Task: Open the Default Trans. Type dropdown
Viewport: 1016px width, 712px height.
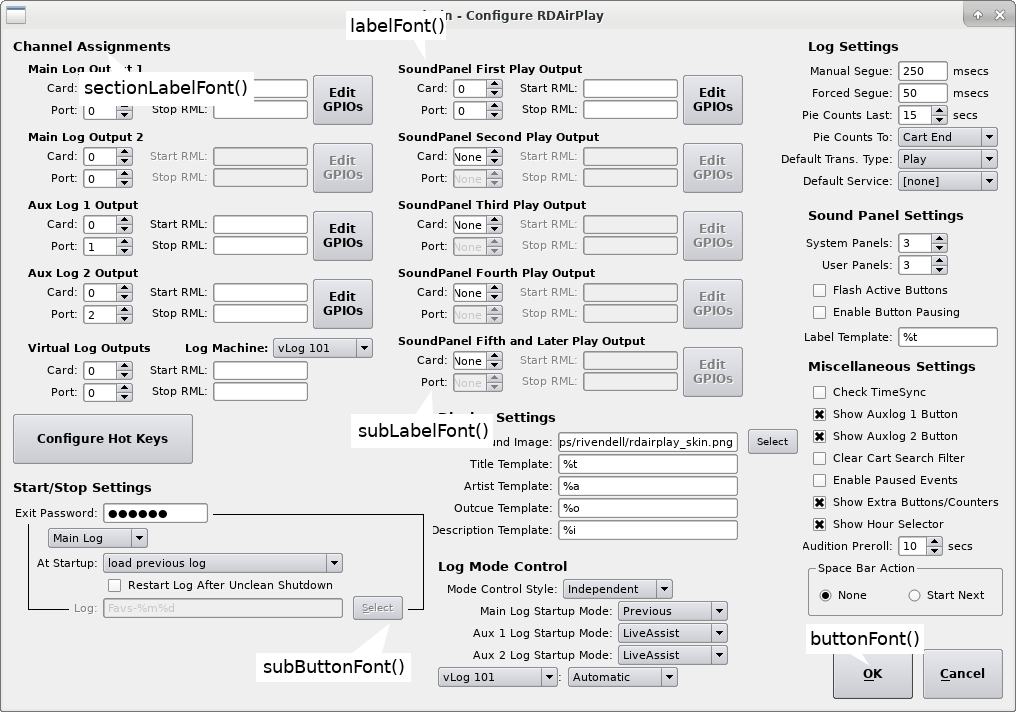Action: [x=946, y=158]
